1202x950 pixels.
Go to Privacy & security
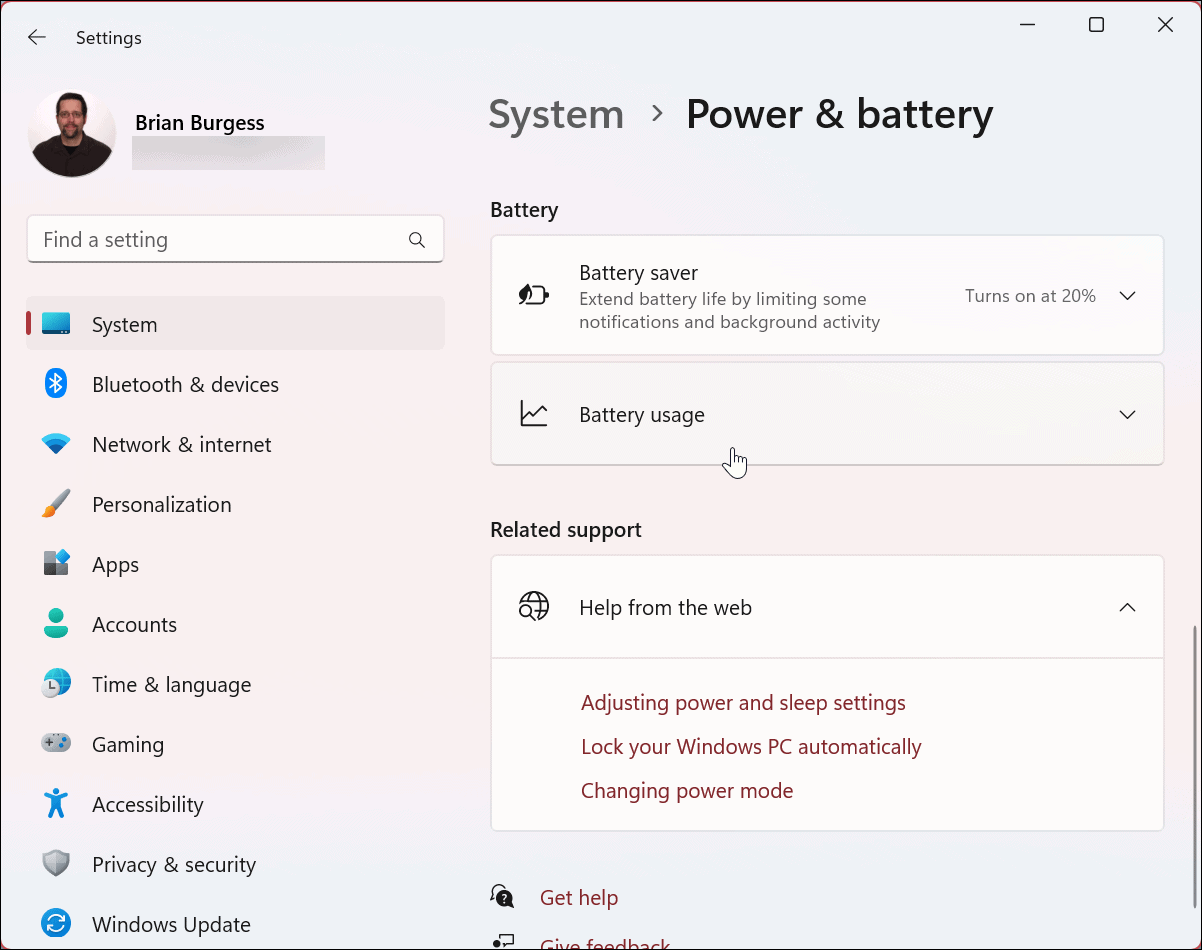(x=236, y=864)
